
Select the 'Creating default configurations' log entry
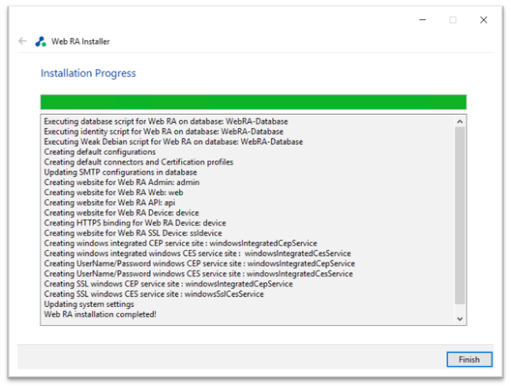100,152
